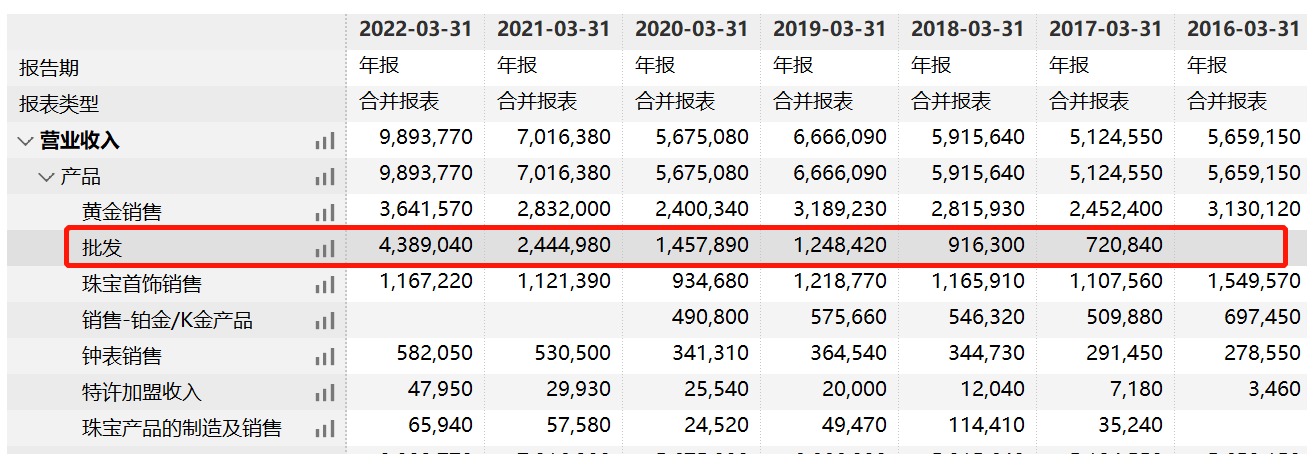
Task: Click 批发 value 4,389,040
Action: (426, 245)
